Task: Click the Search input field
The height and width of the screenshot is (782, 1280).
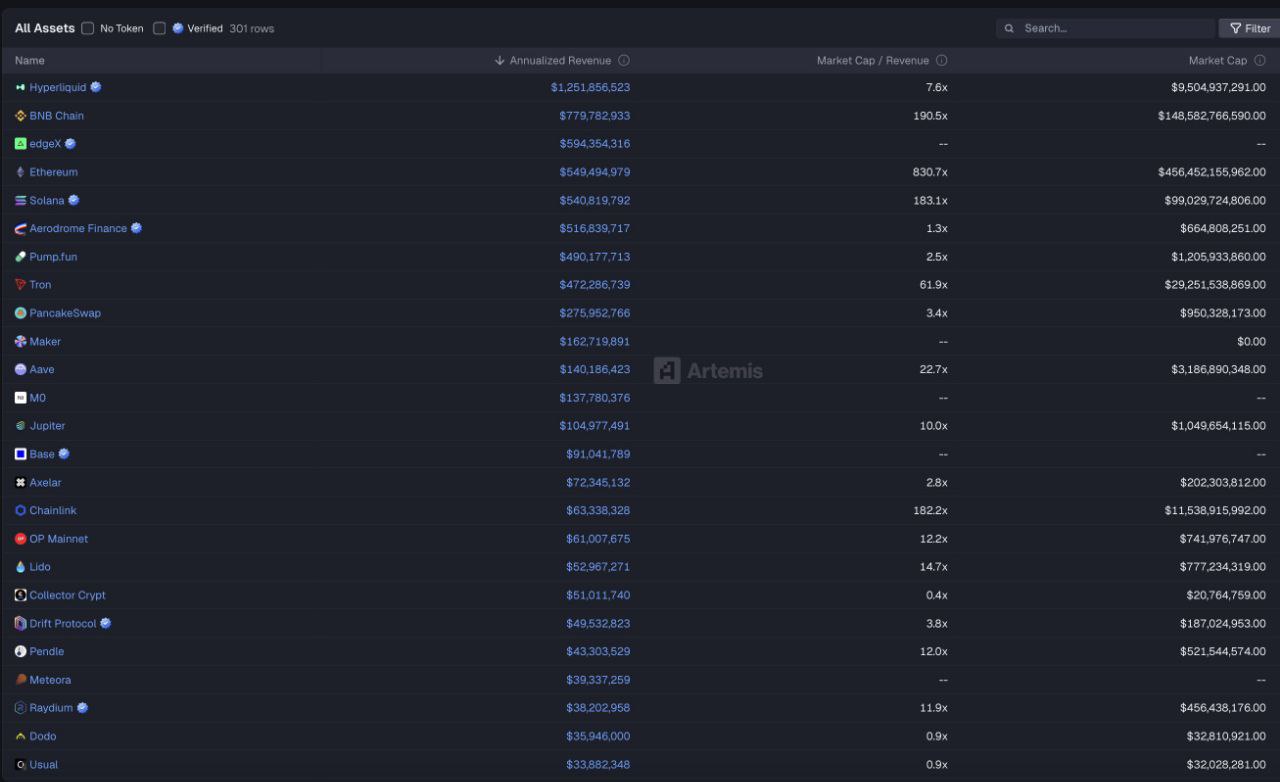Action: (1110, 29)
